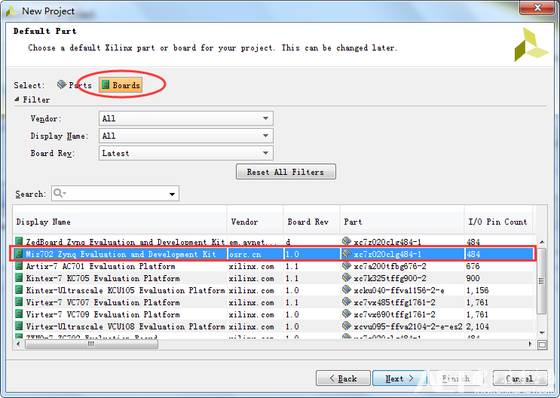Click board icon of KCU105 row
The width and height of the screenshot is (560, 398).
pos(19,290)
